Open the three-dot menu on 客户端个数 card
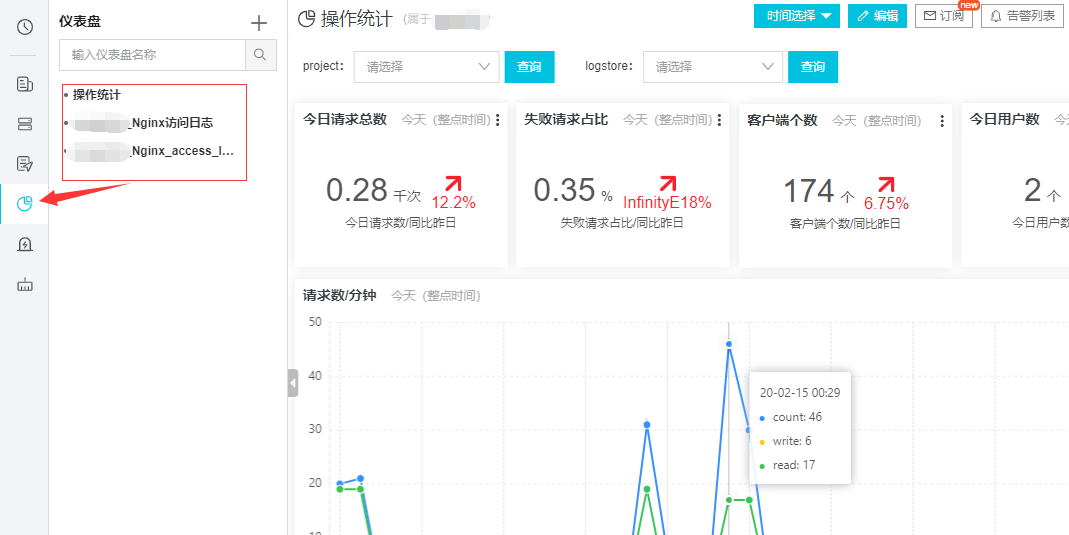The image size is (1069, 535). tap(942, 120)
